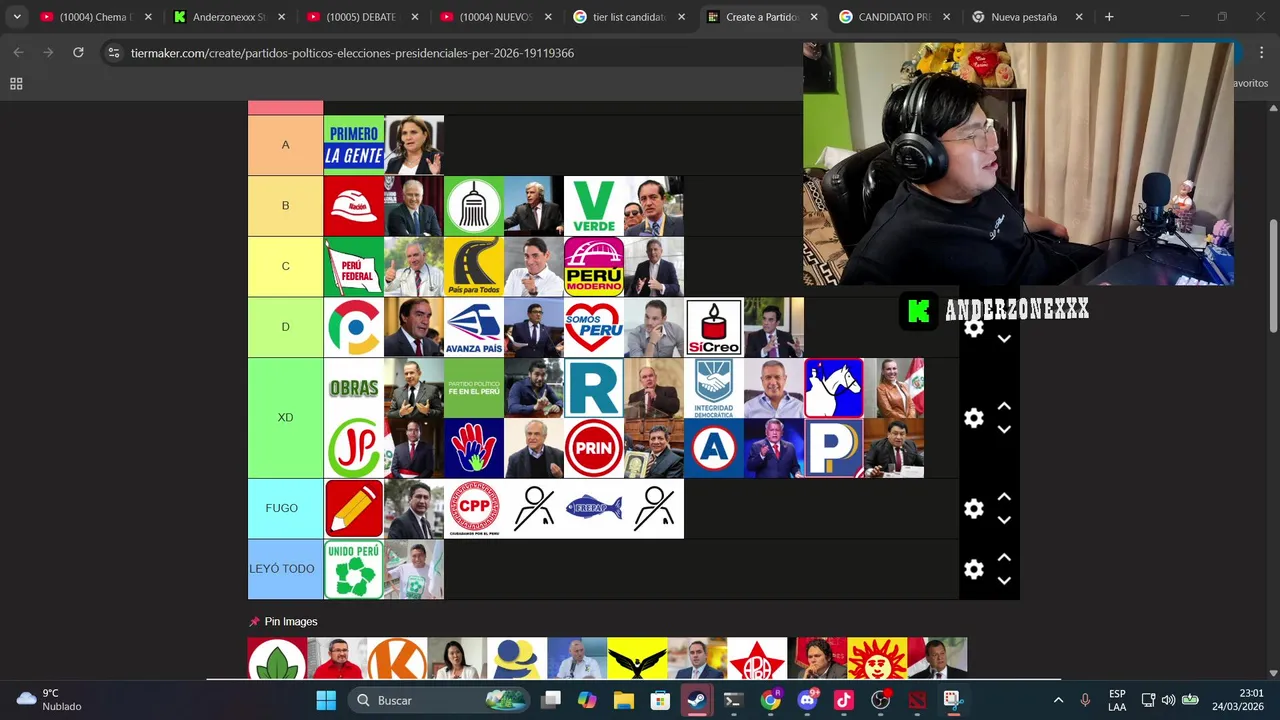Click the FREPAP blue fish logo
1280x720 pixels.
594,509
